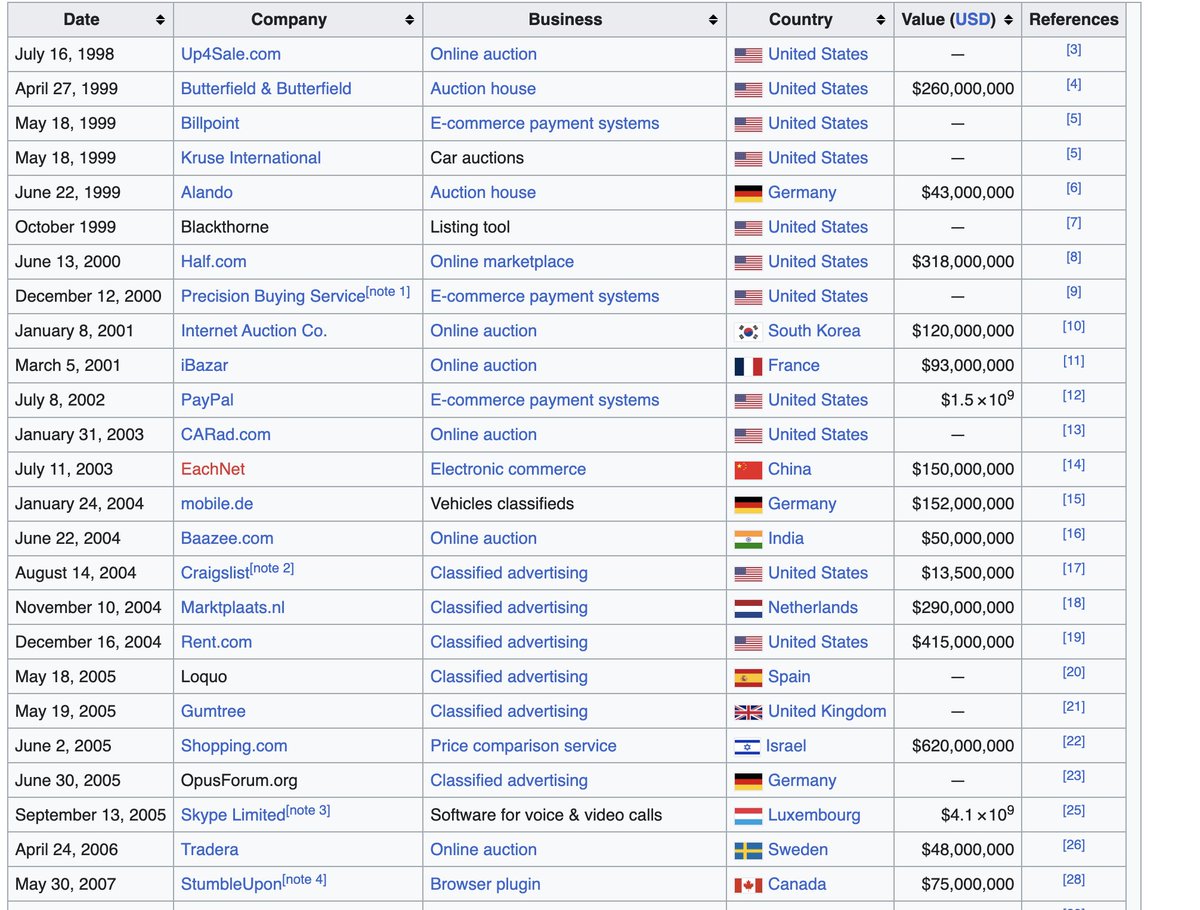
Task: Open the StumbleUpon company link
Action: click(232, 885)
